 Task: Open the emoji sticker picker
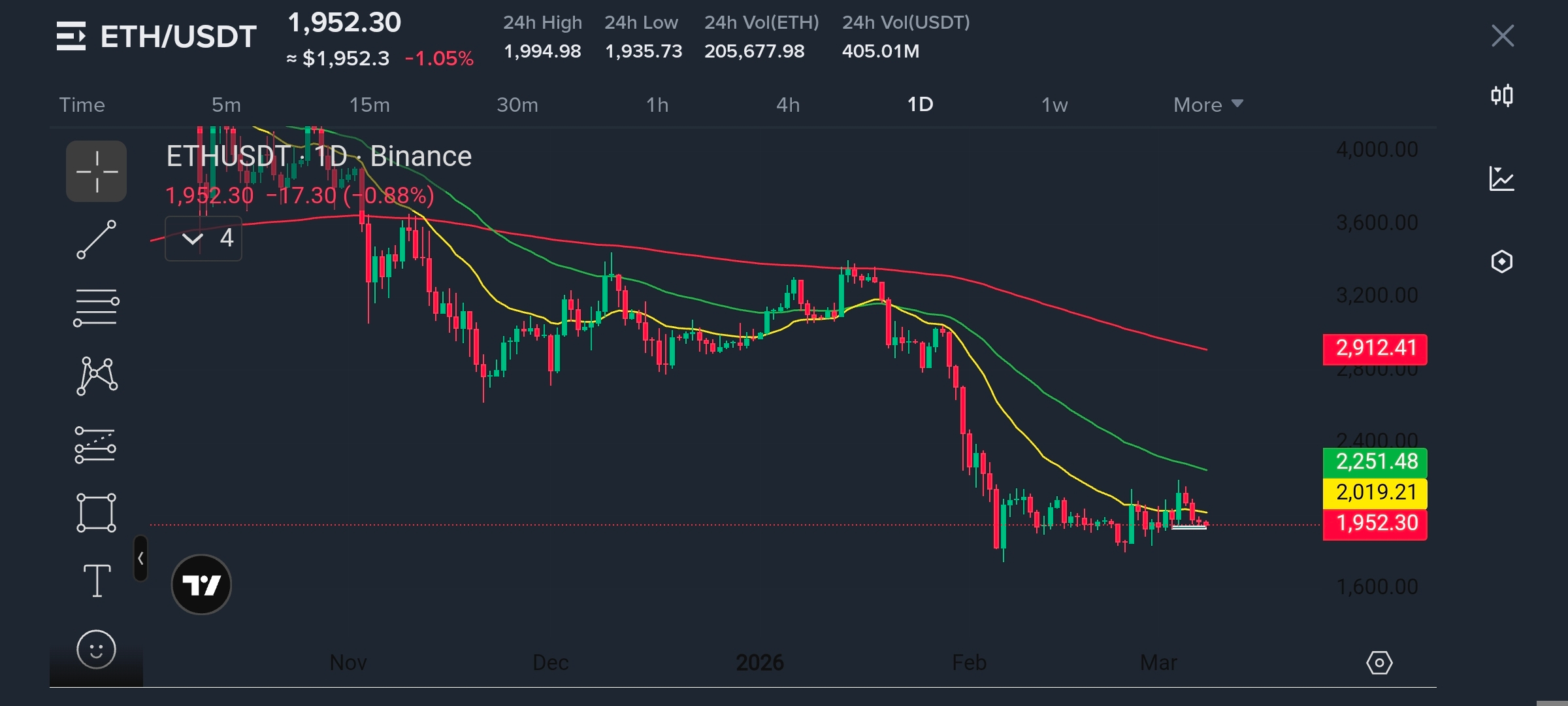(96, 649)
